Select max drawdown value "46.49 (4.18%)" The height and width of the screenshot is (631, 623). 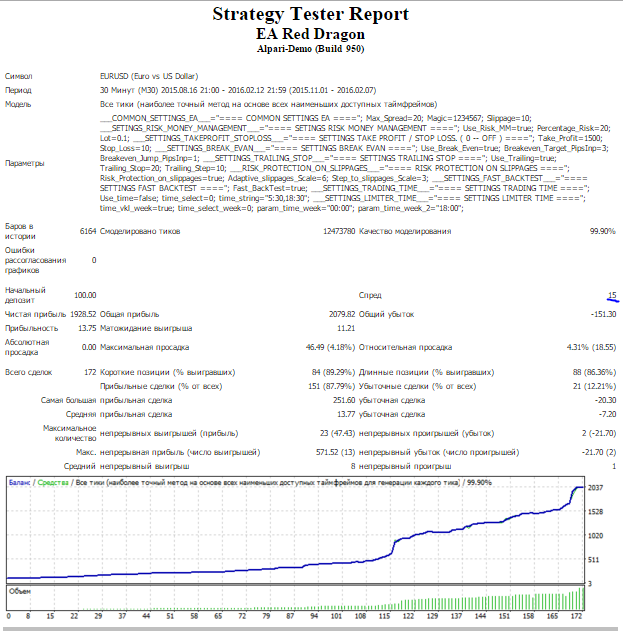coord(330,347)
